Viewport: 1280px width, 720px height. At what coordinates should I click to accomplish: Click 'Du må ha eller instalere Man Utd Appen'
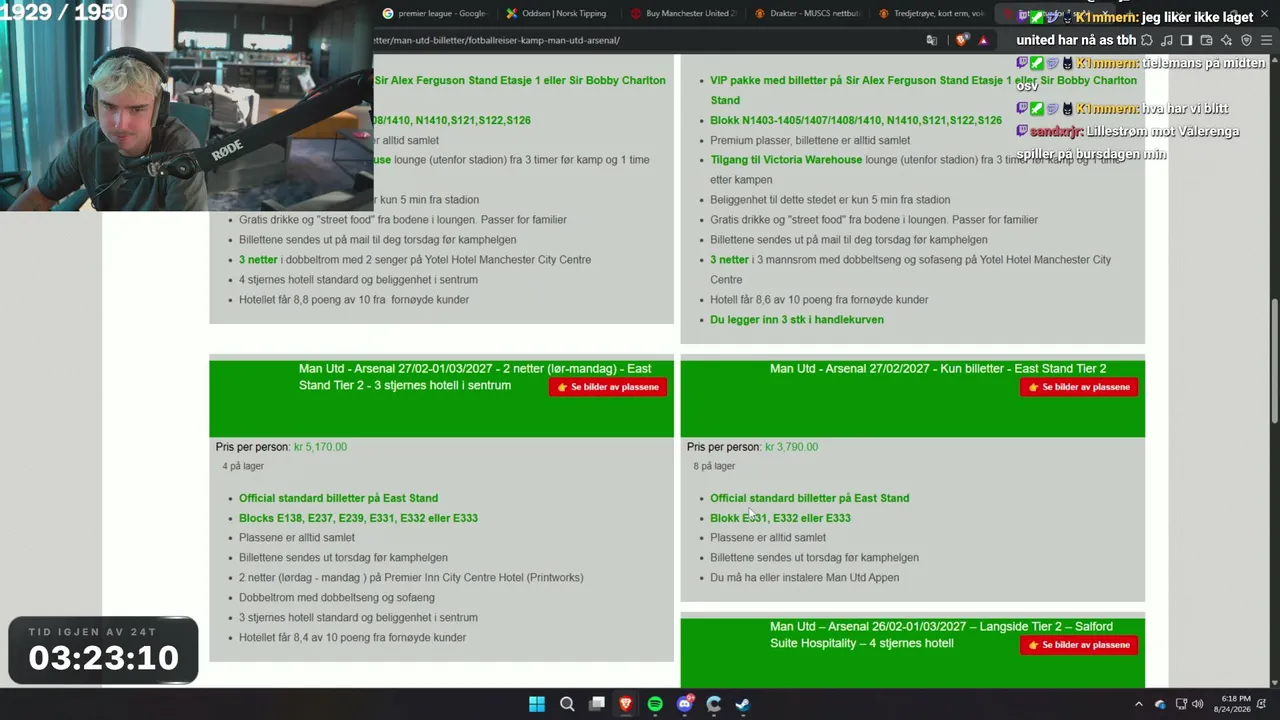coord(804,578)
